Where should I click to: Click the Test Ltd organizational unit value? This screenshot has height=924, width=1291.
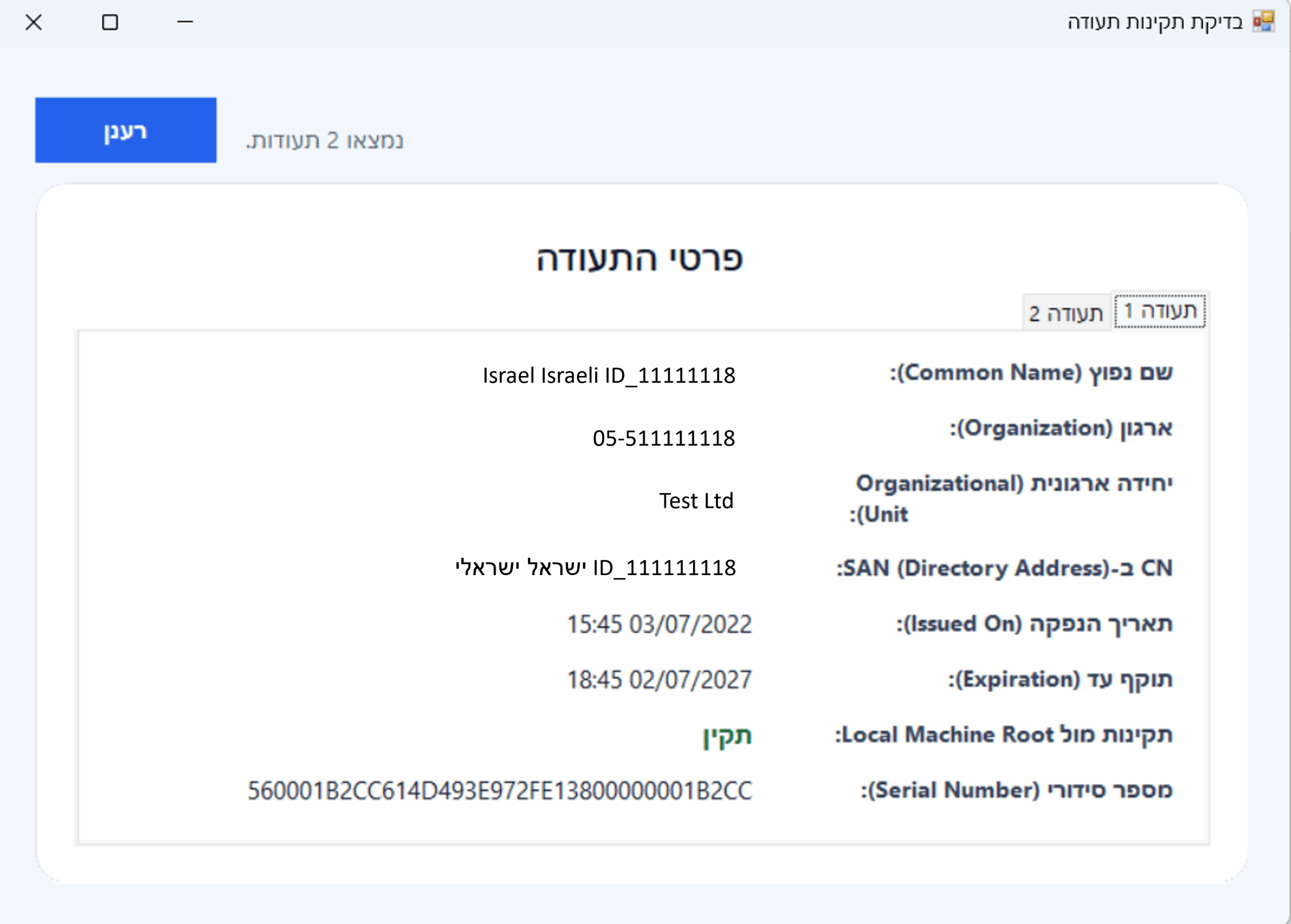click(696, 501)
